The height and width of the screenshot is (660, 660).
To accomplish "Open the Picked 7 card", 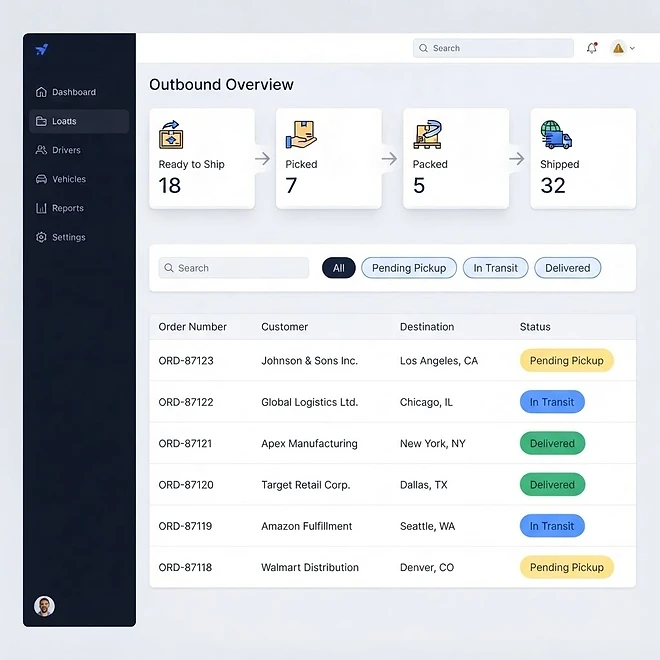I will pos(329,159).
